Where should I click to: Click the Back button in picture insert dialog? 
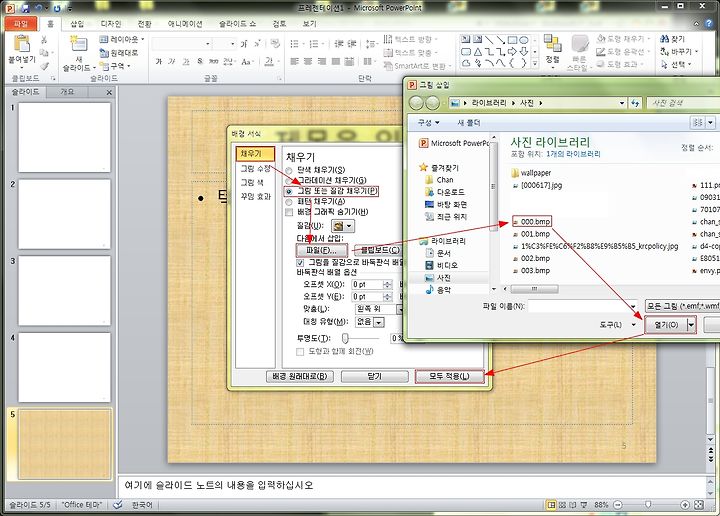point(416,103)
